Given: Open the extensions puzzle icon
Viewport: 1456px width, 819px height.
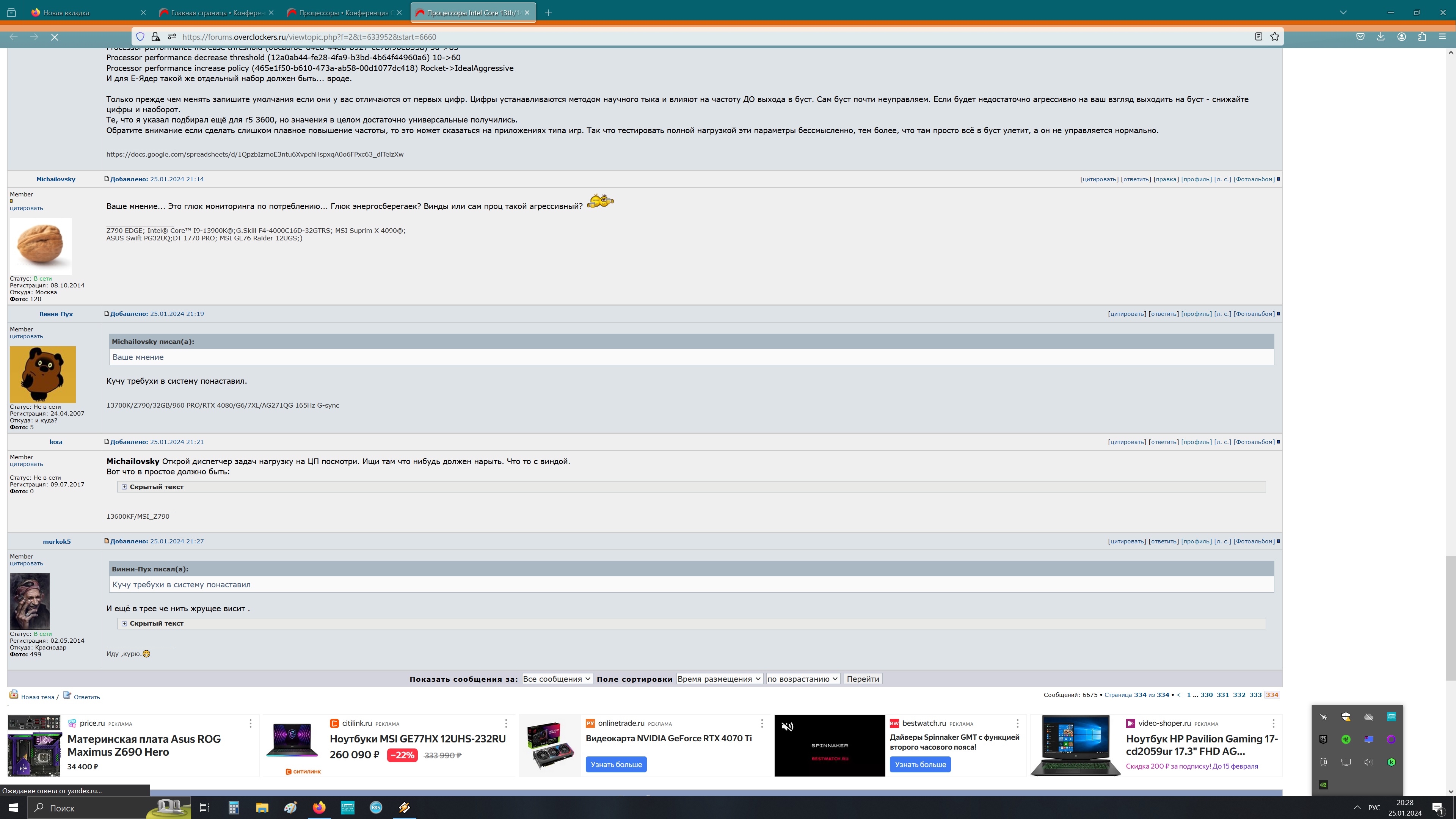Looking at the screenshot, I should pos(1422,37).
